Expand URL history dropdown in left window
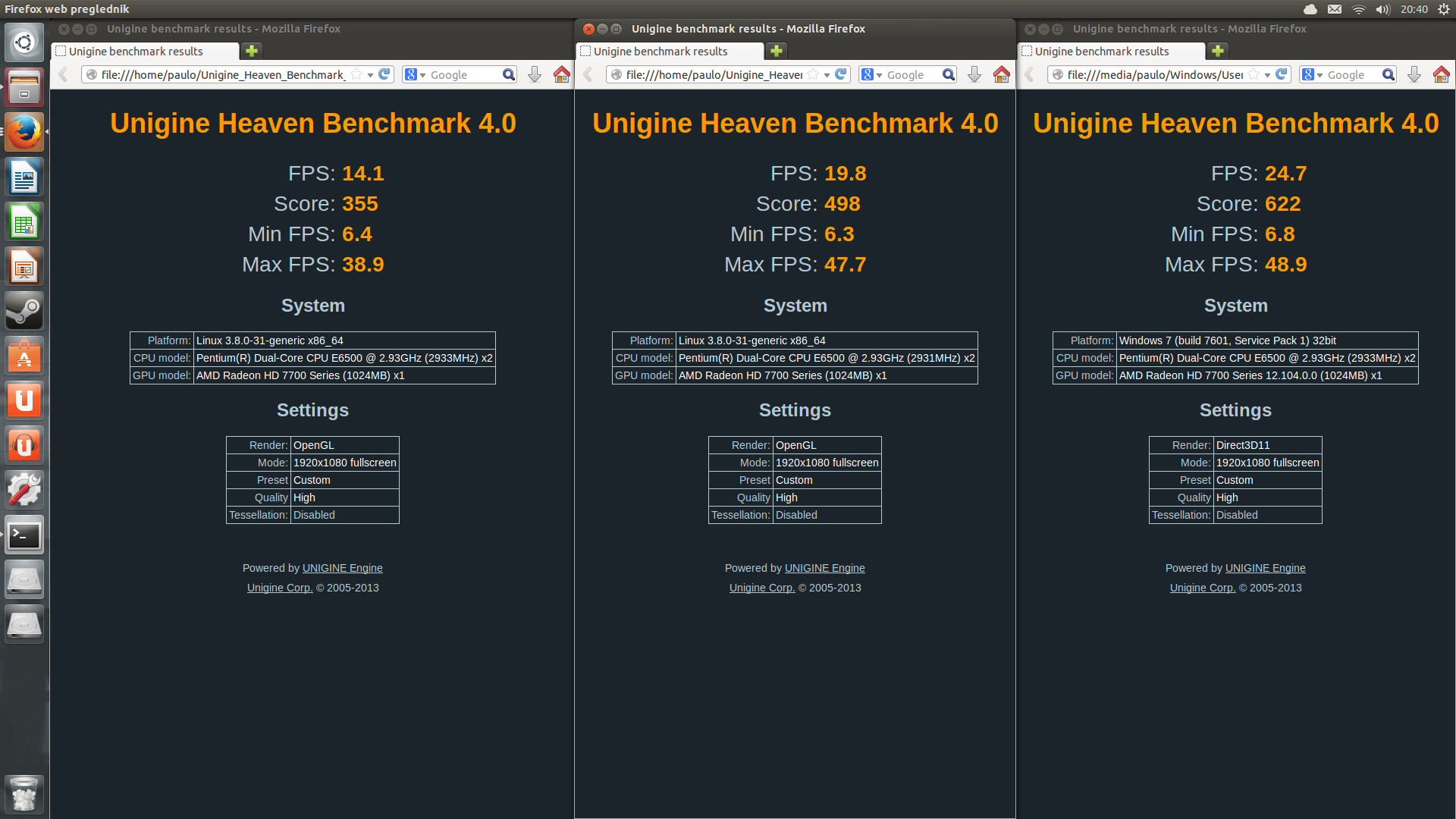 [370, 75]
